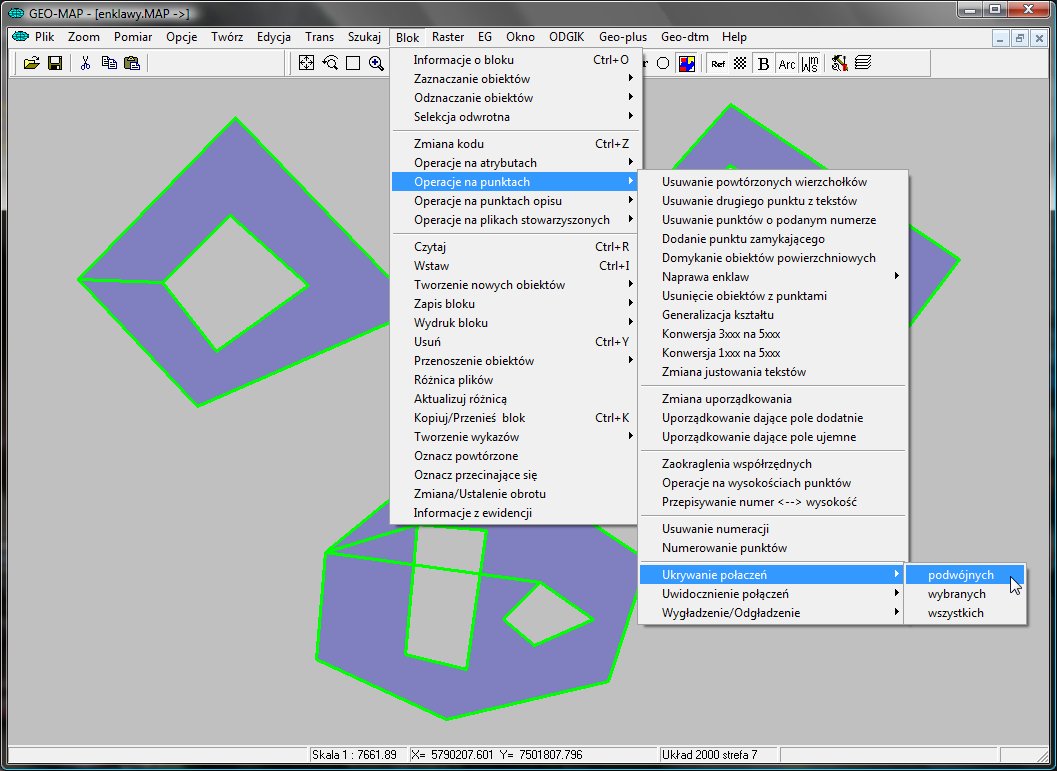This screenshot has height=771, width=1057.
Task: Toggle the checkered grid toolbar button
Action: pyautogui.click(x=740, y=63)
